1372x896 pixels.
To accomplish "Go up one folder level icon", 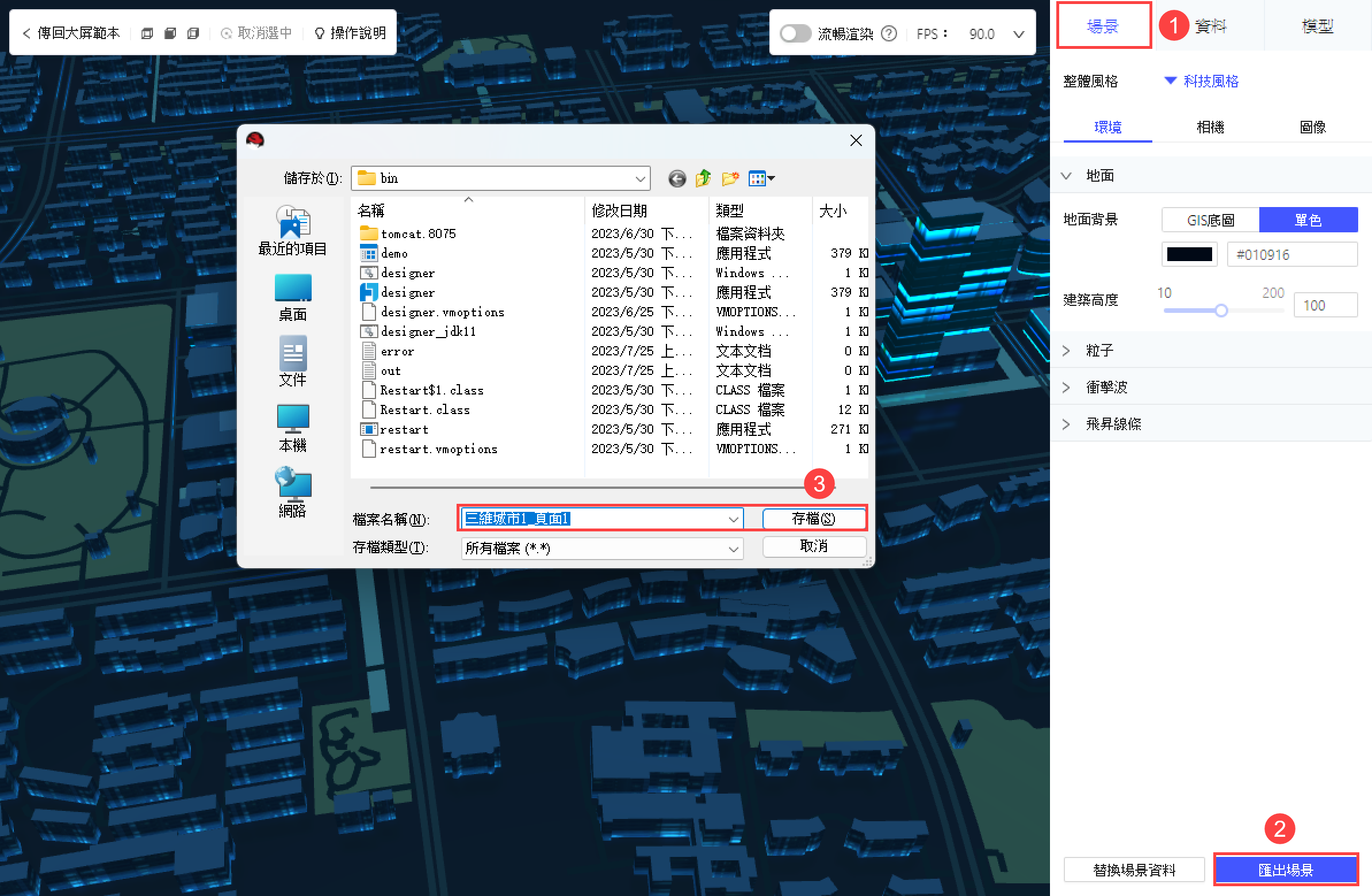I will point(703,179).
